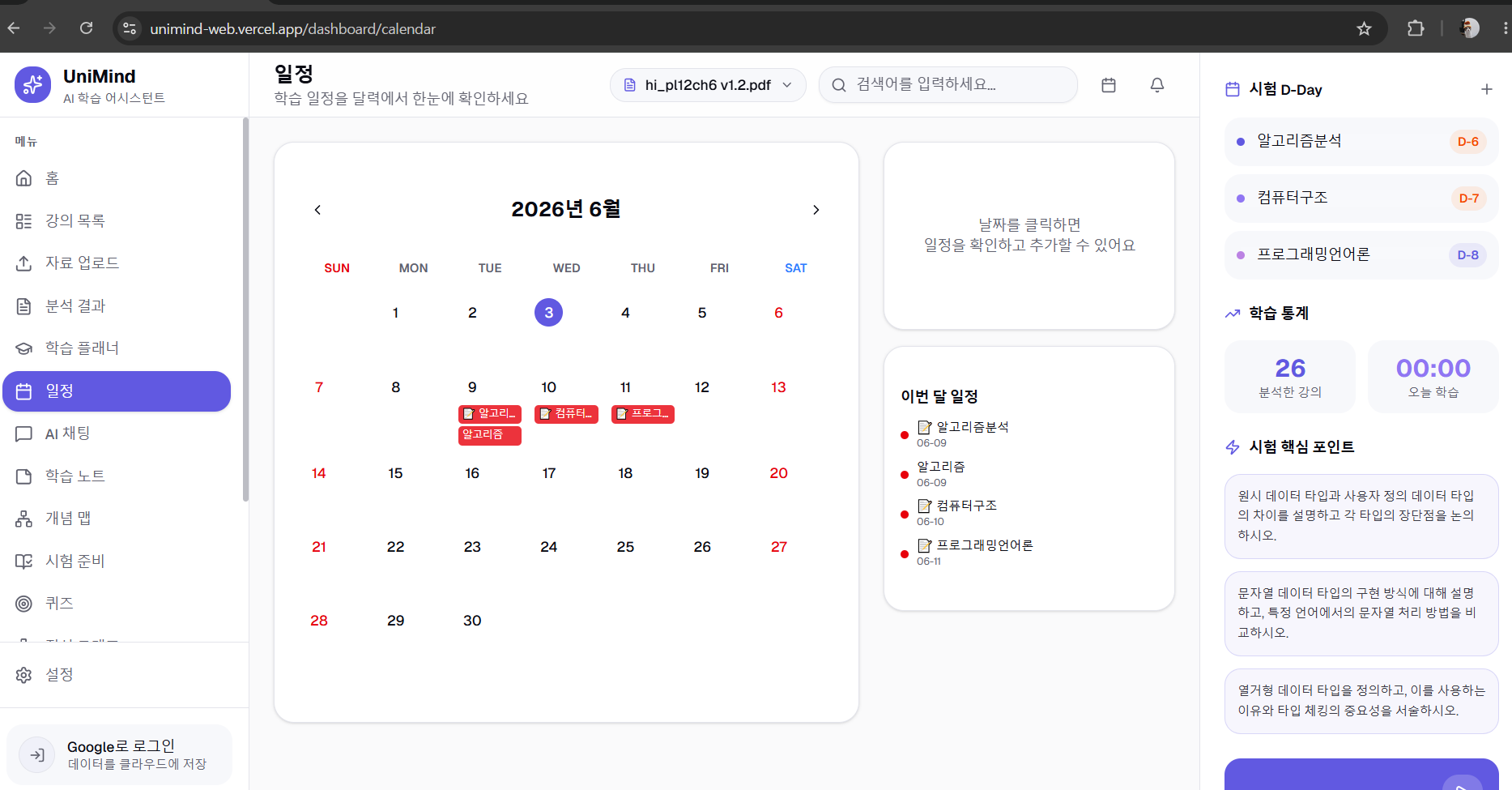Viewport: 1512px width, 790px height.
Task: Select June 9 on the calendar
Action: 472,387
